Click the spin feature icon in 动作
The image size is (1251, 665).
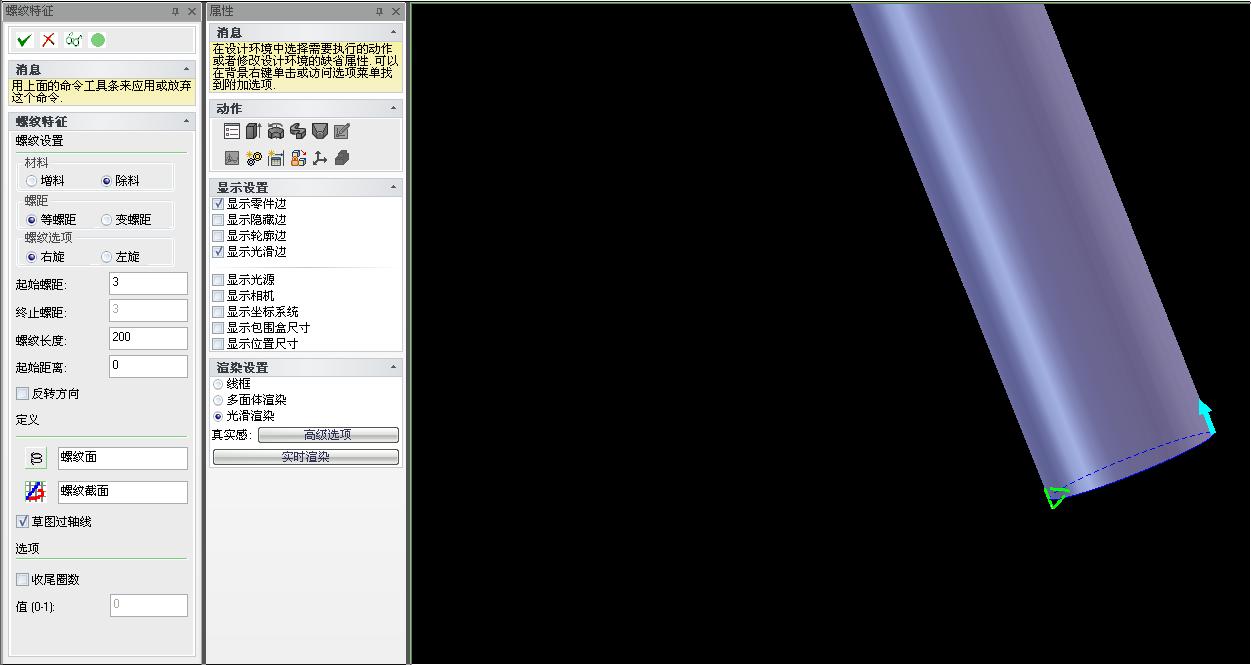pos(275,131)
